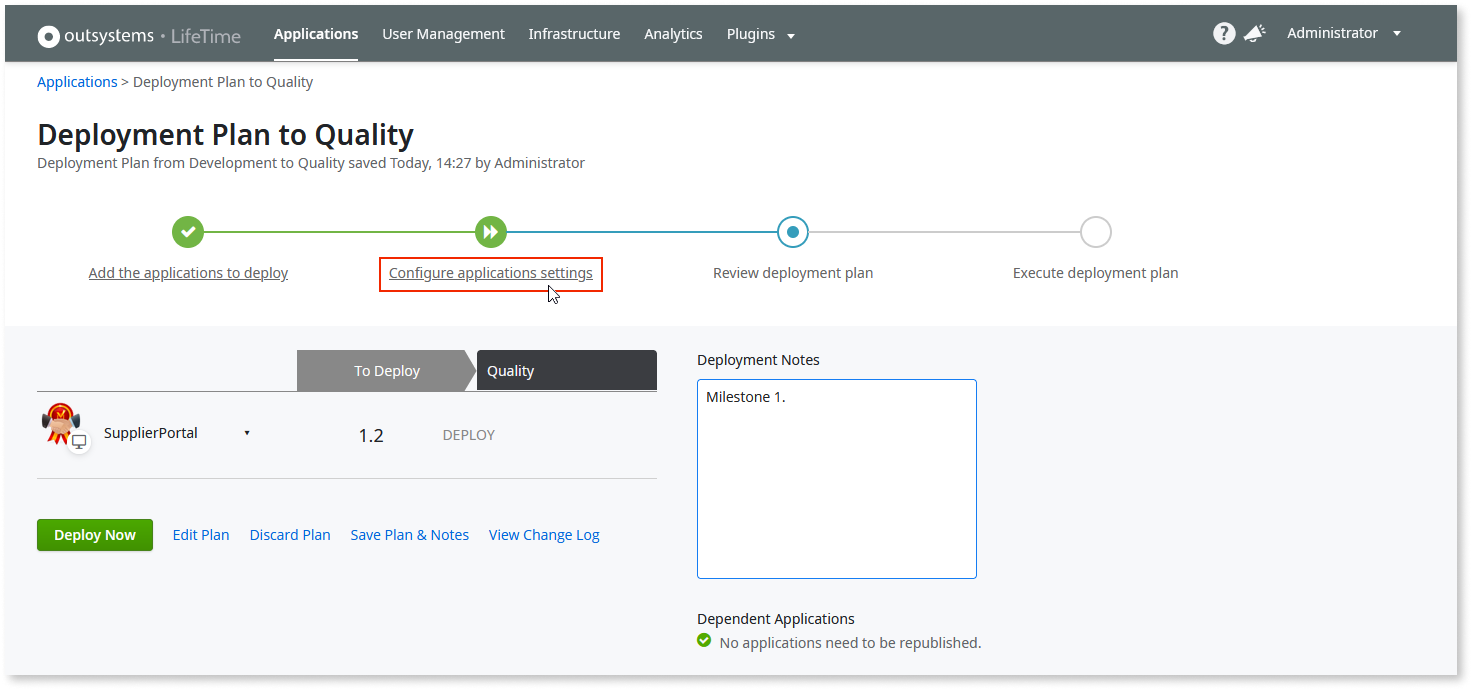This screenshot has width=1472, height=690.
Task: Click the Deploy Now button
Action: click(94, 534)
